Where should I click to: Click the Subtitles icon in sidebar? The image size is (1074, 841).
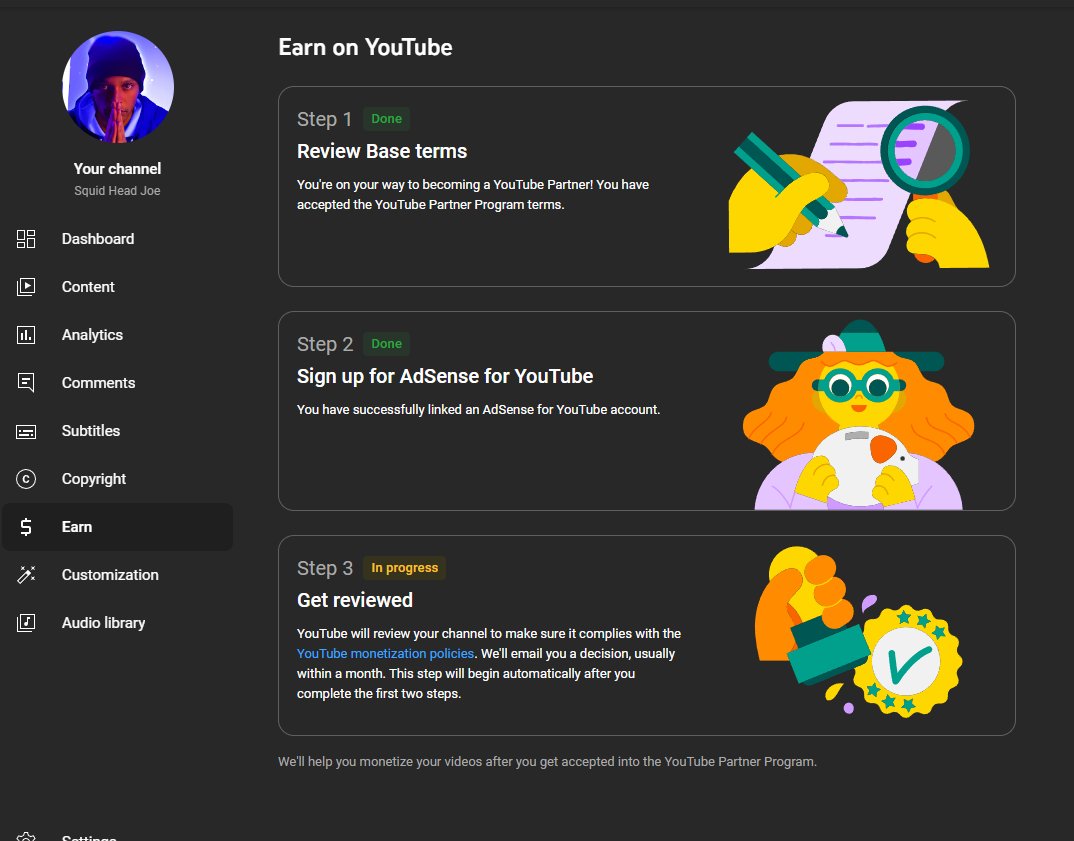tap(26, 431)
